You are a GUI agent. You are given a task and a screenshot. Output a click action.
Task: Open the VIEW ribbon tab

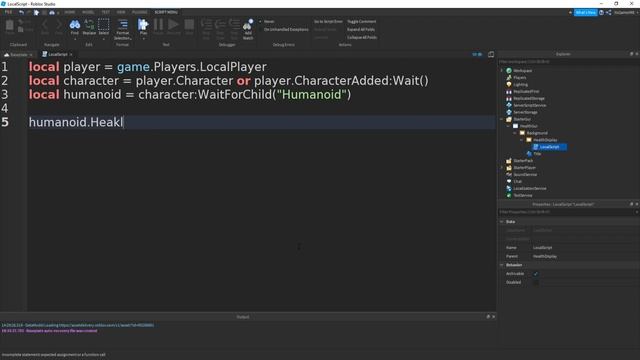click(x=121, y=12)
